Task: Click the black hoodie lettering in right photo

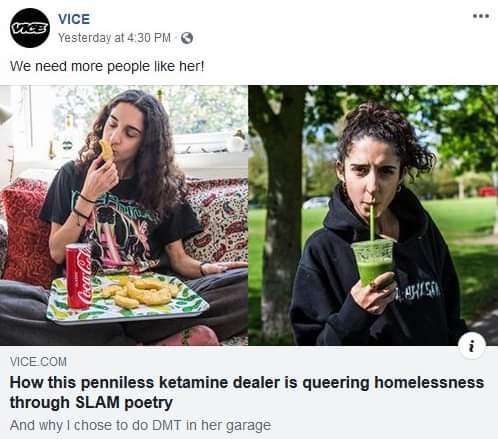Action: tap(418, 294)
